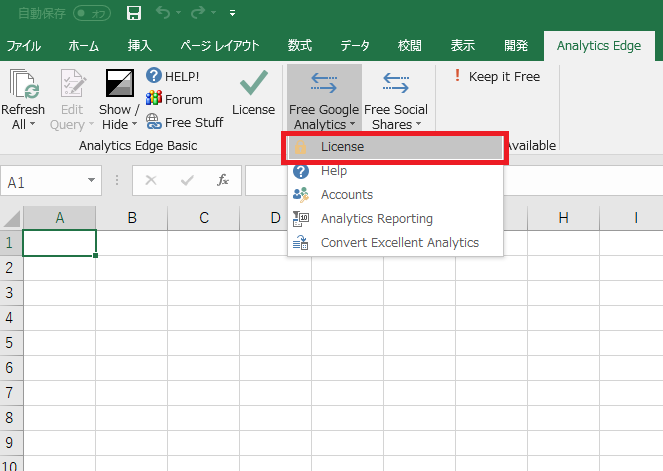Switch to the 校閲 tab
663x471 pixels.
click(410, 45)
